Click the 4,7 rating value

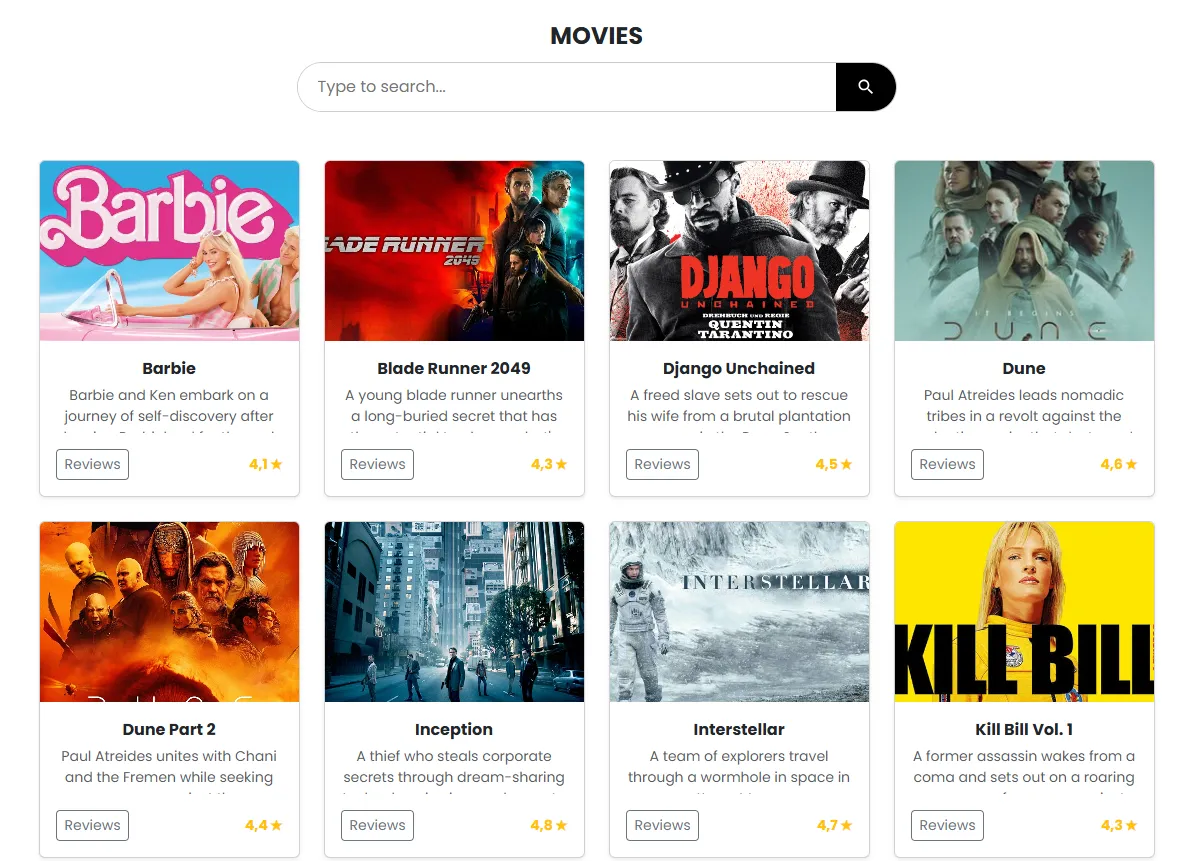click(x=827, y=825)
